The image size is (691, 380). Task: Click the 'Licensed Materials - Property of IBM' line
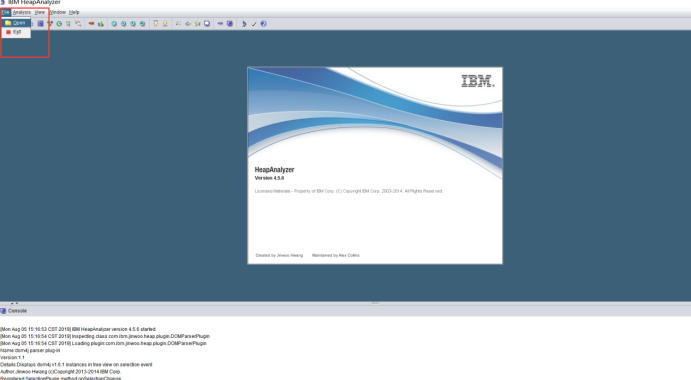(x=349, y=191)
